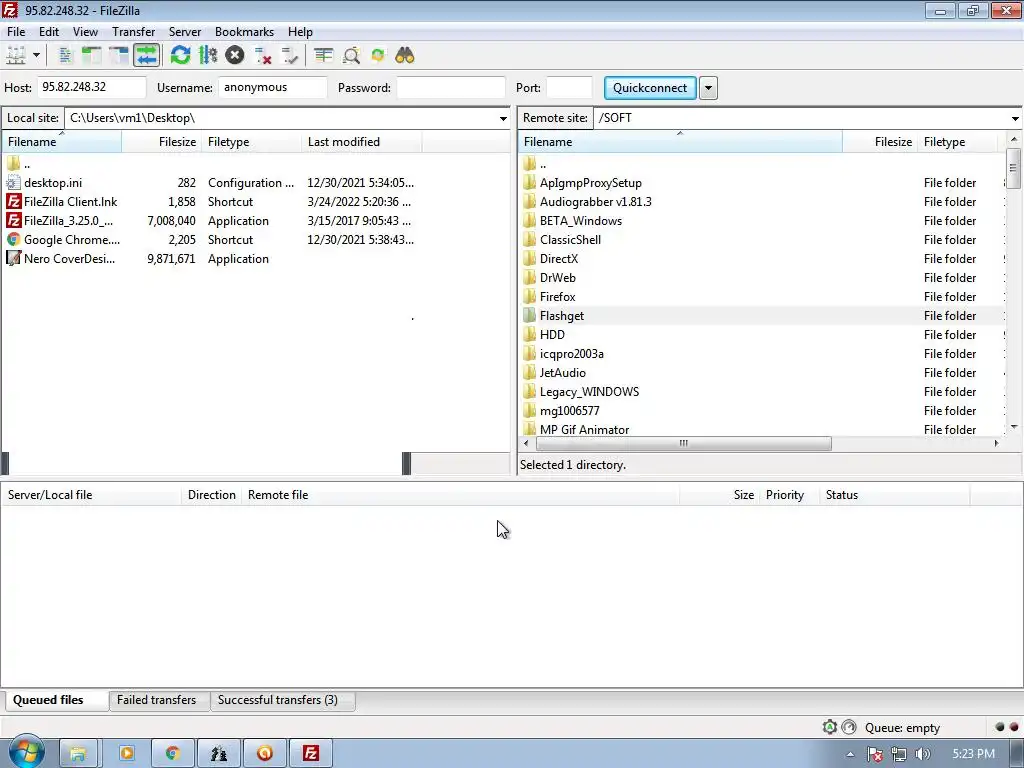This screenshot has width=1024, height=768.
Task: Expand the Local site path dropdown
Action: tap(503, 118)
